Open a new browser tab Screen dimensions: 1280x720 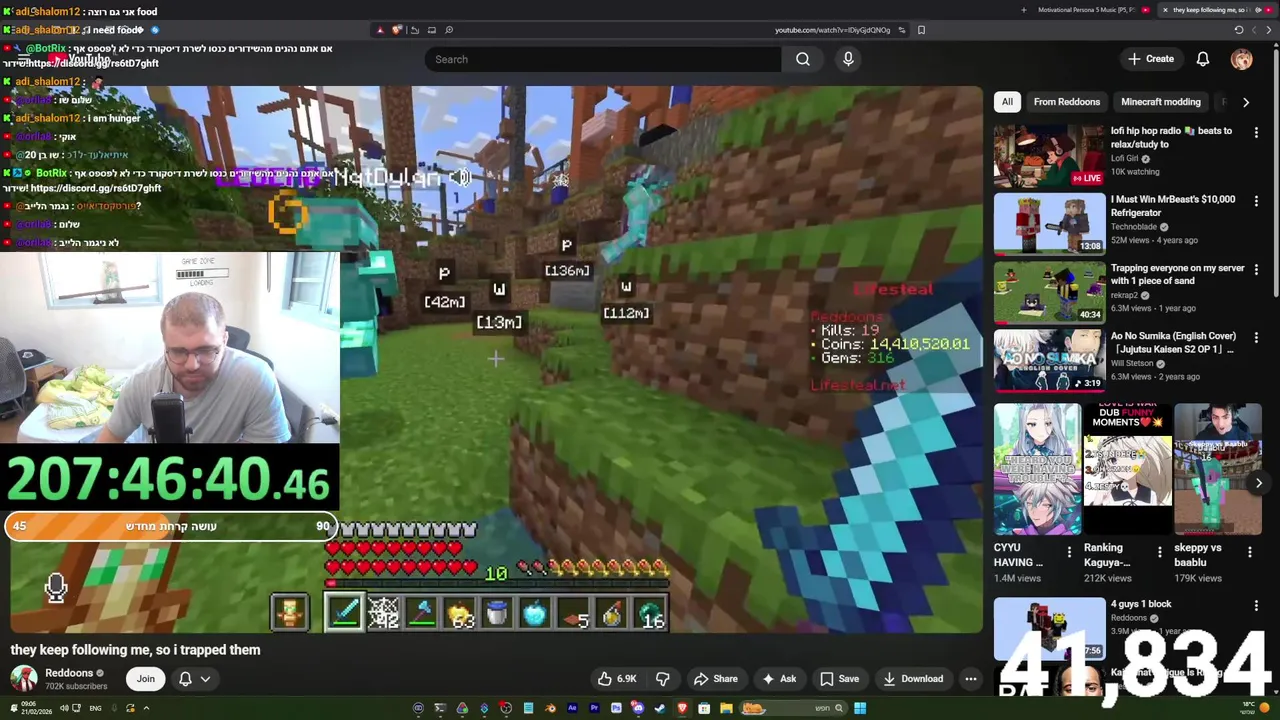pyautogui.click(x=1023, y=10)
